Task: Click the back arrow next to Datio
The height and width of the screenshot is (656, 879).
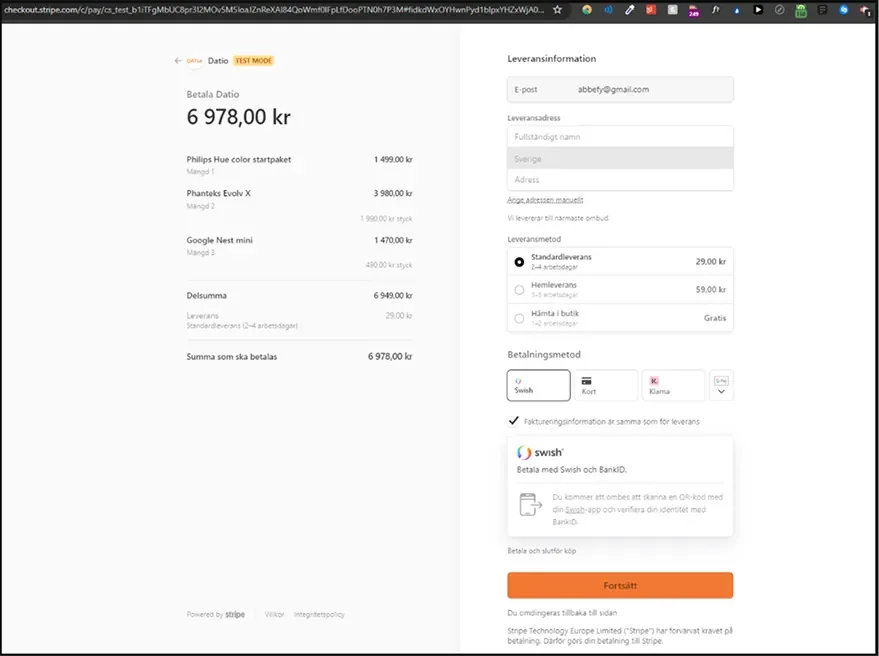Action: click(x=178, y=61)
